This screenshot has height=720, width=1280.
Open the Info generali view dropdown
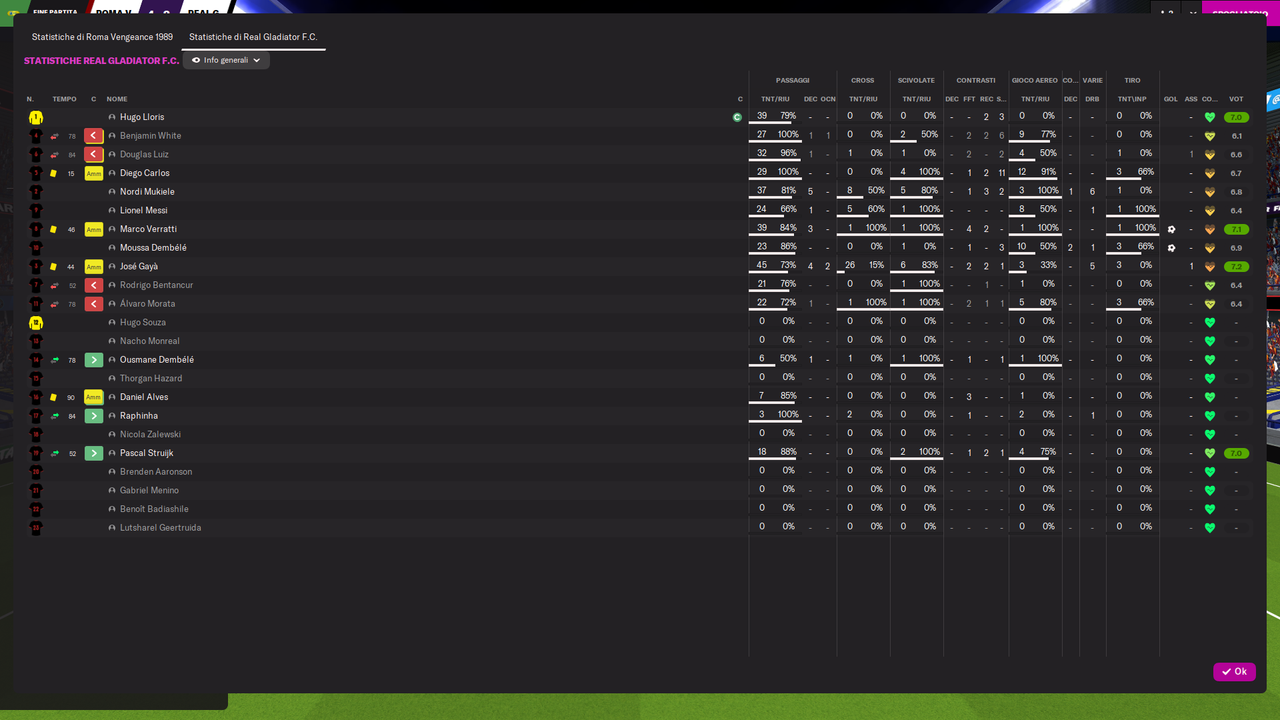point(226,60)
